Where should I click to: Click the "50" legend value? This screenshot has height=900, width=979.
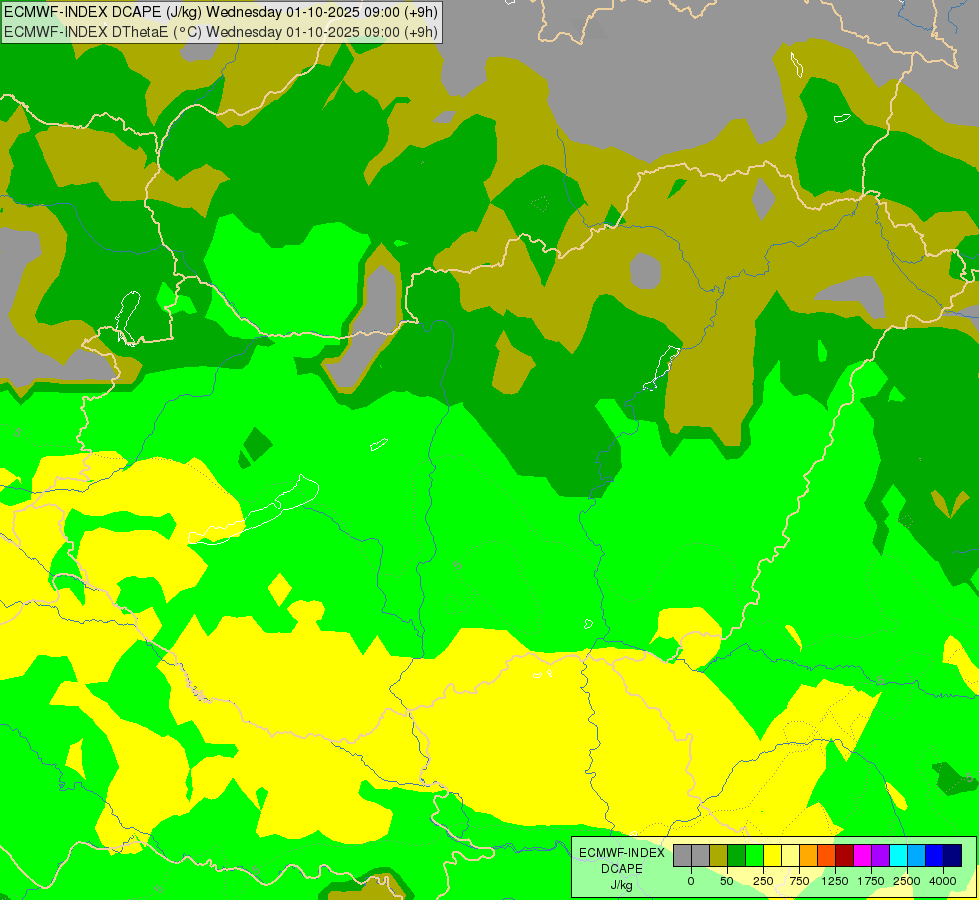[x=727, y=881]
